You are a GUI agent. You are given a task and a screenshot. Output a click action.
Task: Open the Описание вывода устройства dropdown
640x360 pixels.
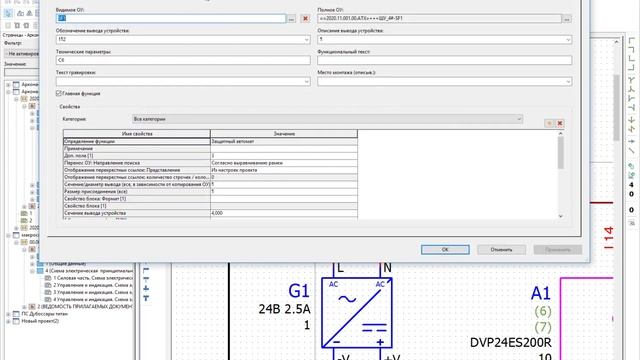tap(568, 40)
